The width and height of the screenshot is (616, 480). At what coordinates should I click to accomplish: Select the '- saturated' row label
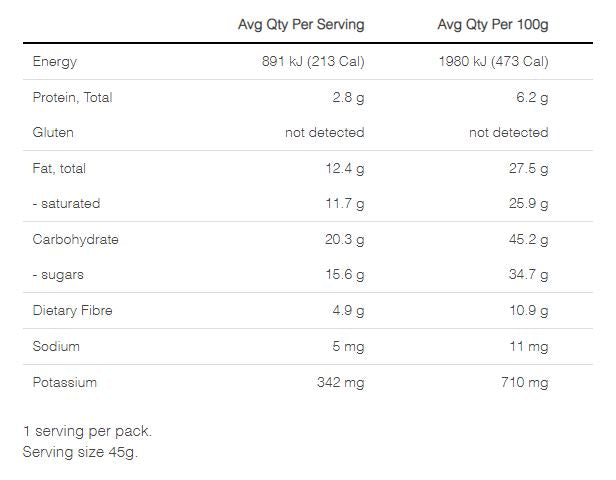click(x=67, y=203)
